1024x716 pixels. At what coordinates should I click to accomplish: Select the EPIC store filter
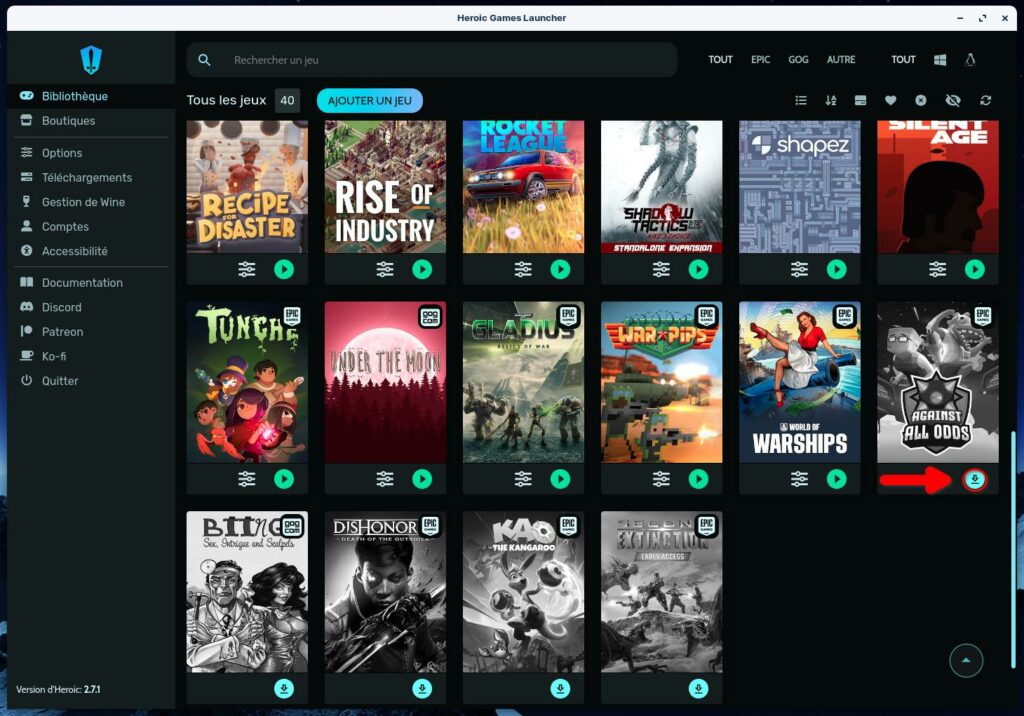[x=760, y=60]
